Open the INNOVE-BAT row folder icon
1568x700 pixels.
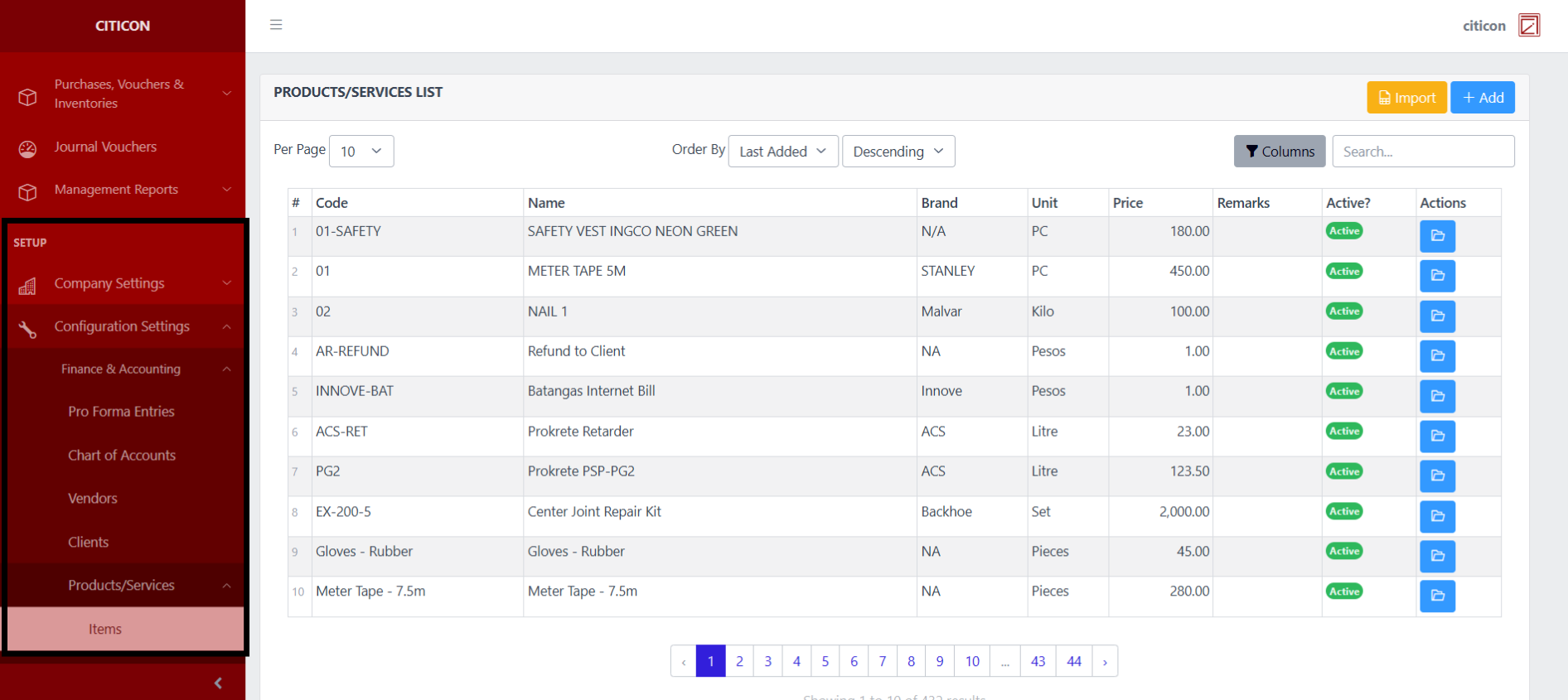1437,396
